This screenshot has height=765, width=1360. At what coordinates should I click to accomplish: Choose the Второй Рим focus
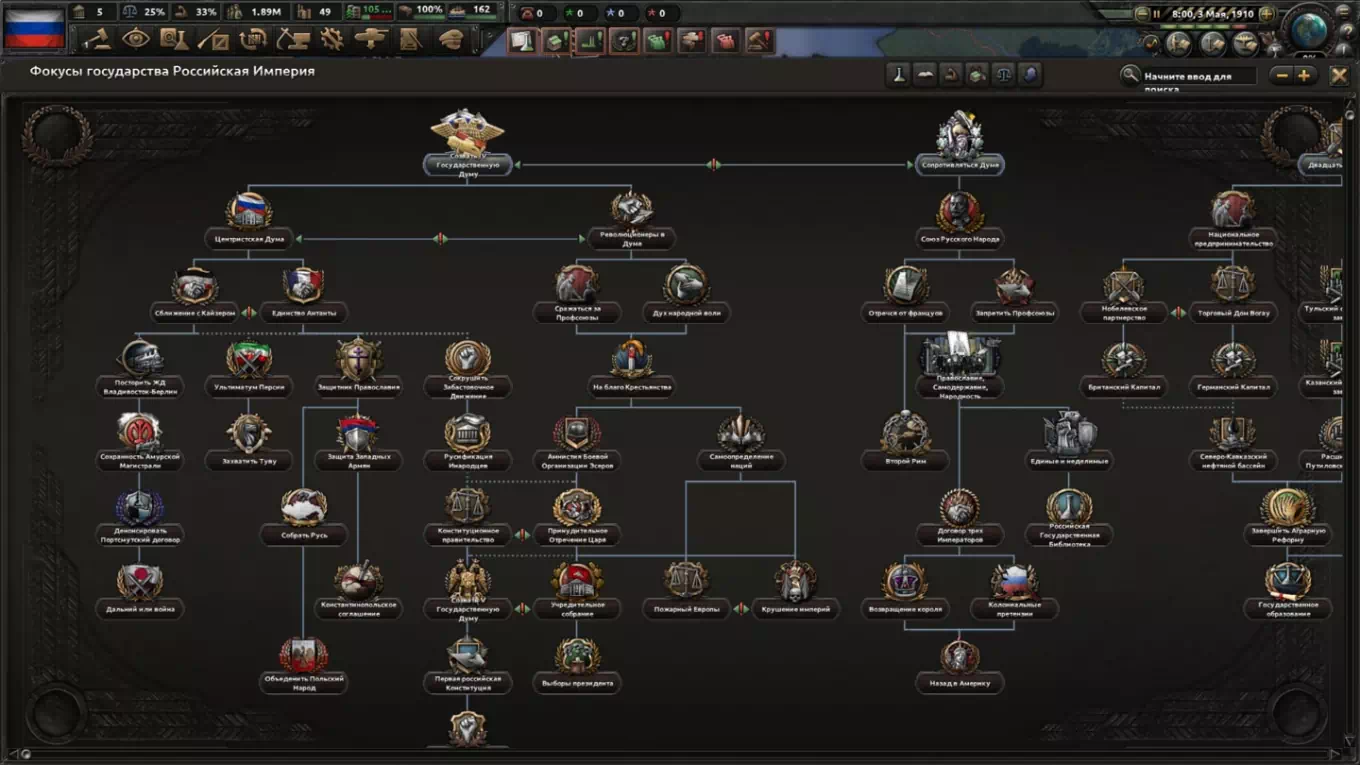[x=905, y=461]
